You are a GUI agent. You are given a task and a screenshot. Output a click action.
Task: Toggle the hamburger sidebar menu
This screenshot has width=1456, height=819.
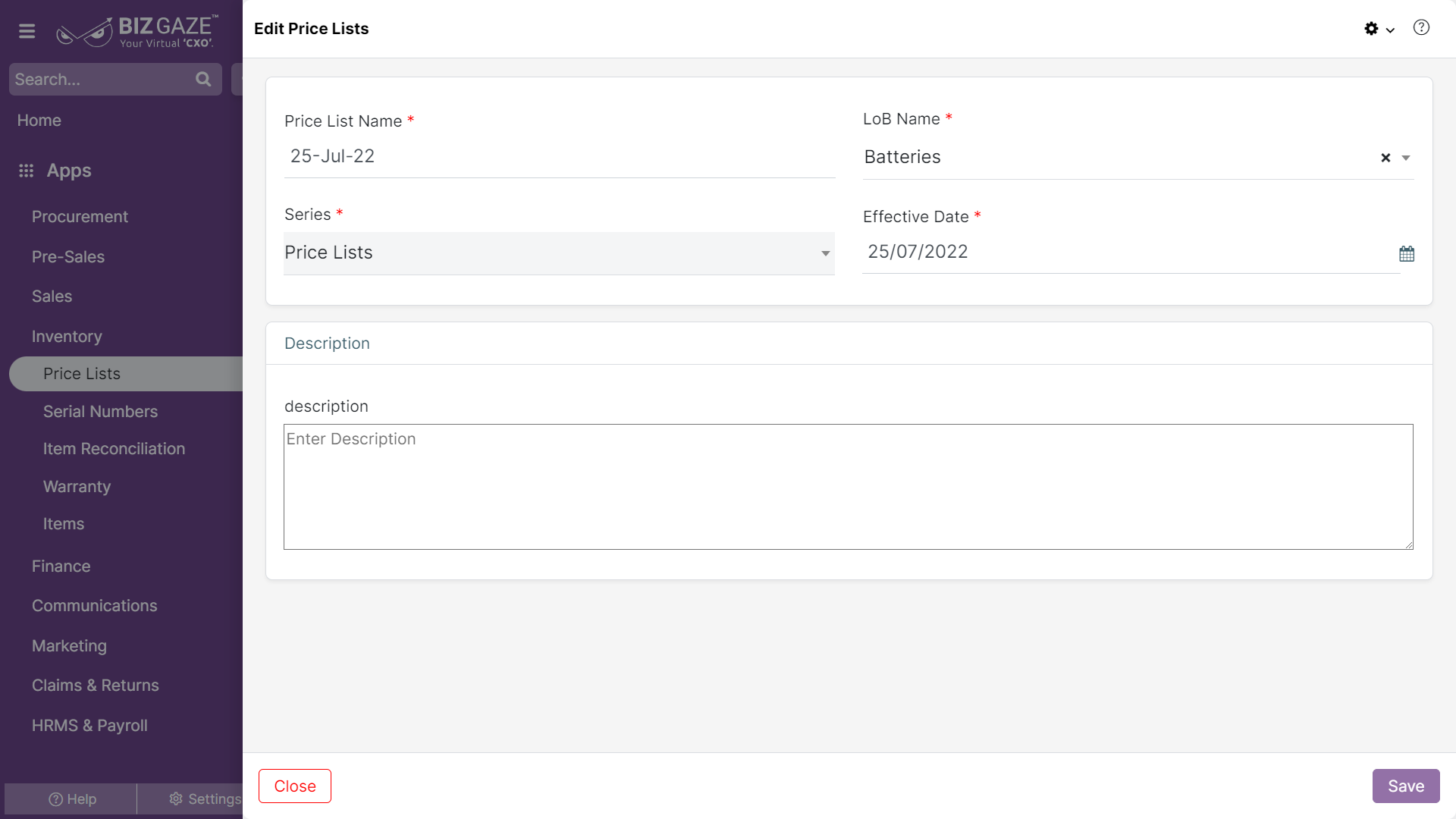point(27,31)
